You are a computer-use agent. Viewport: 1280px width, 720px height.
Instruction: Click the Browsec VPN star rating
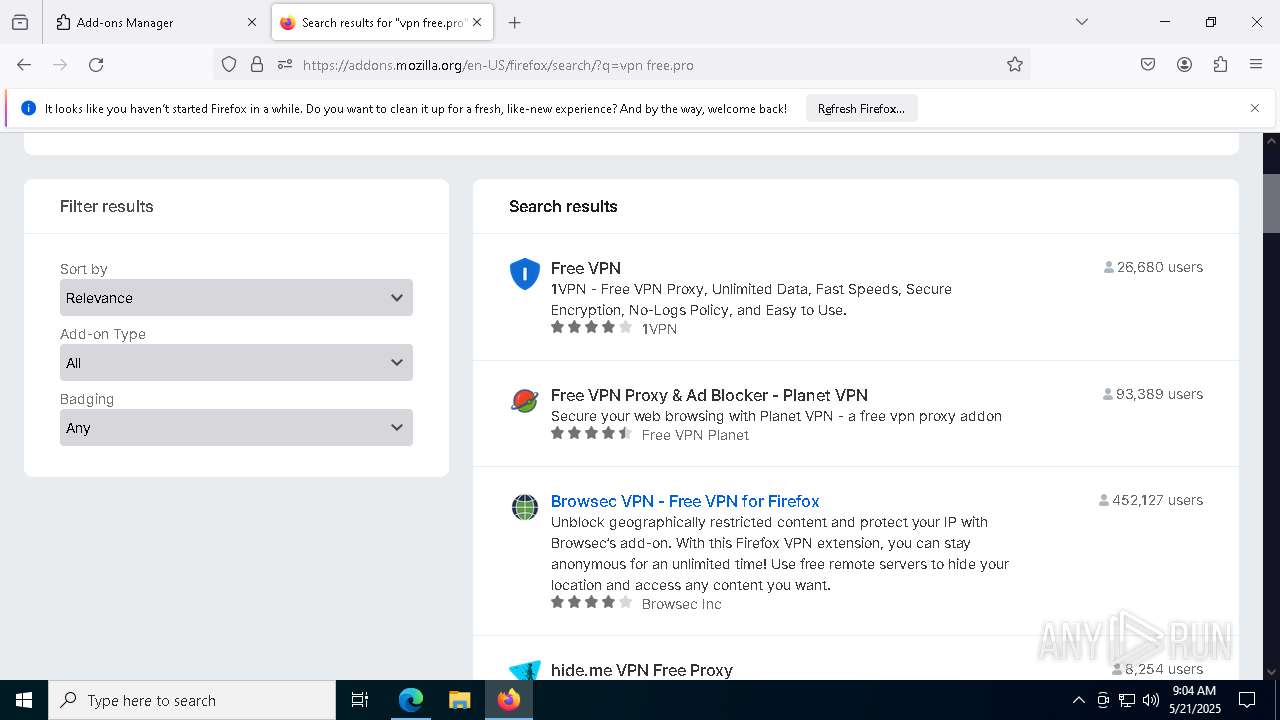pyautogui.click(x=591, y=602)
